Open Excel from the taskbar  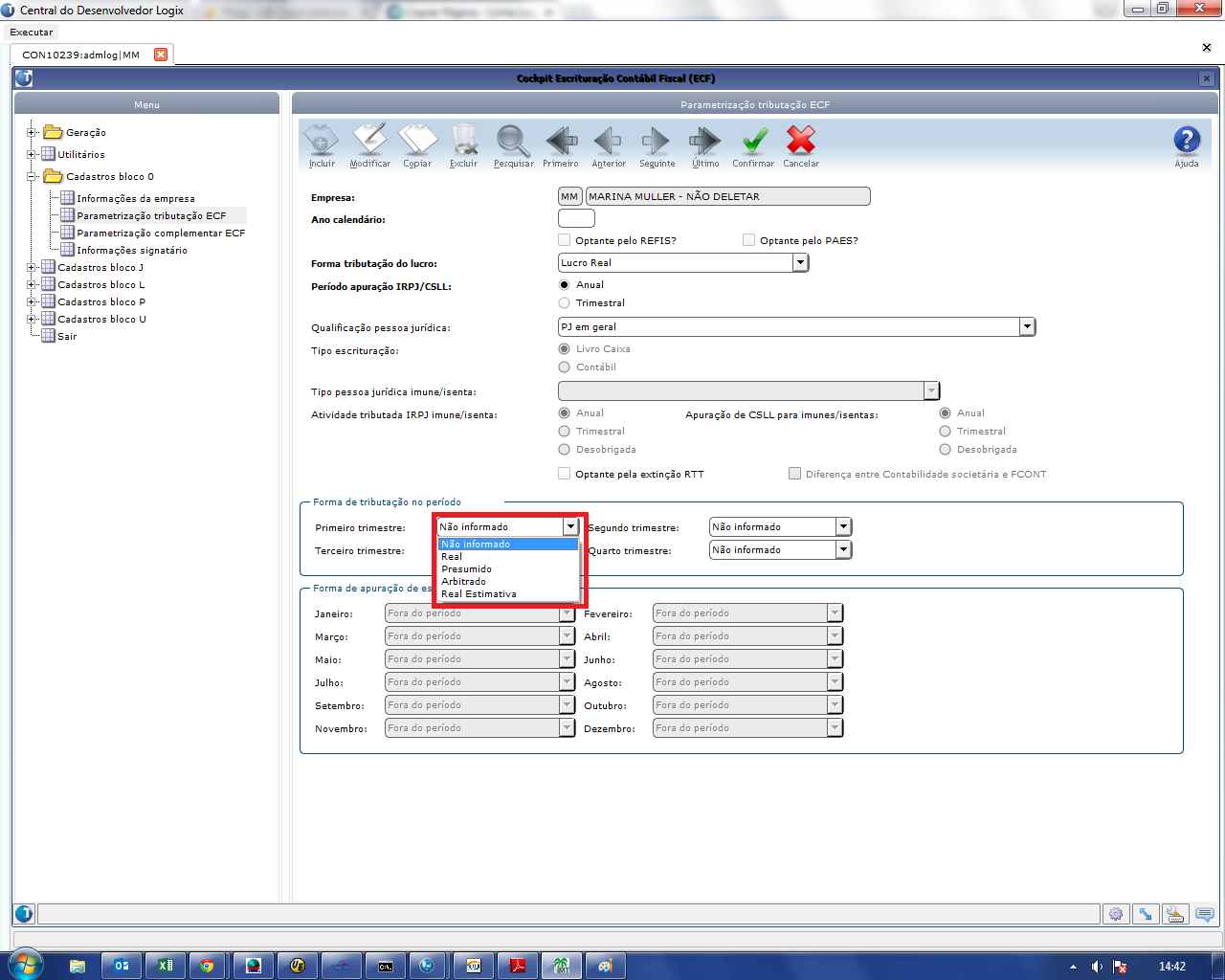pos(165,966)
